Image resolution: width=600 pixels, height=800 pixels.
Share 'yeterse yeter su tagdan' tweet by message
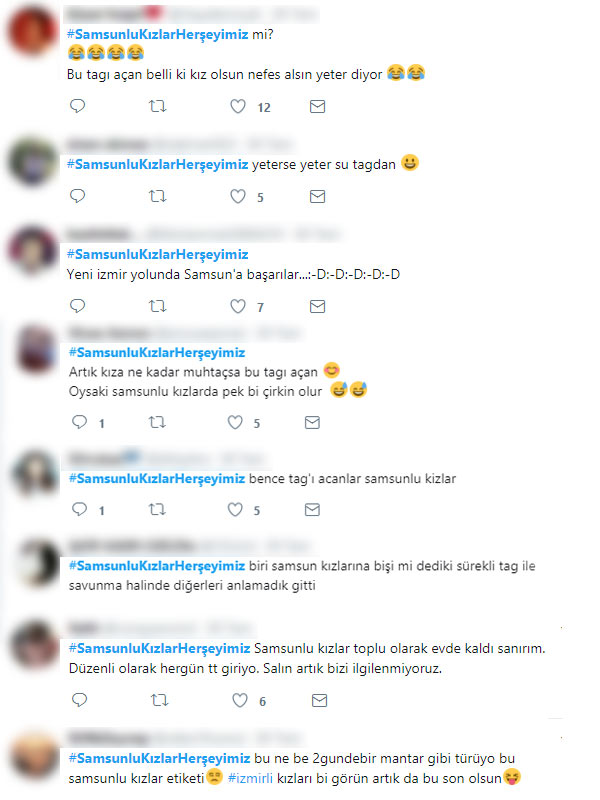[x=317, y=196]
